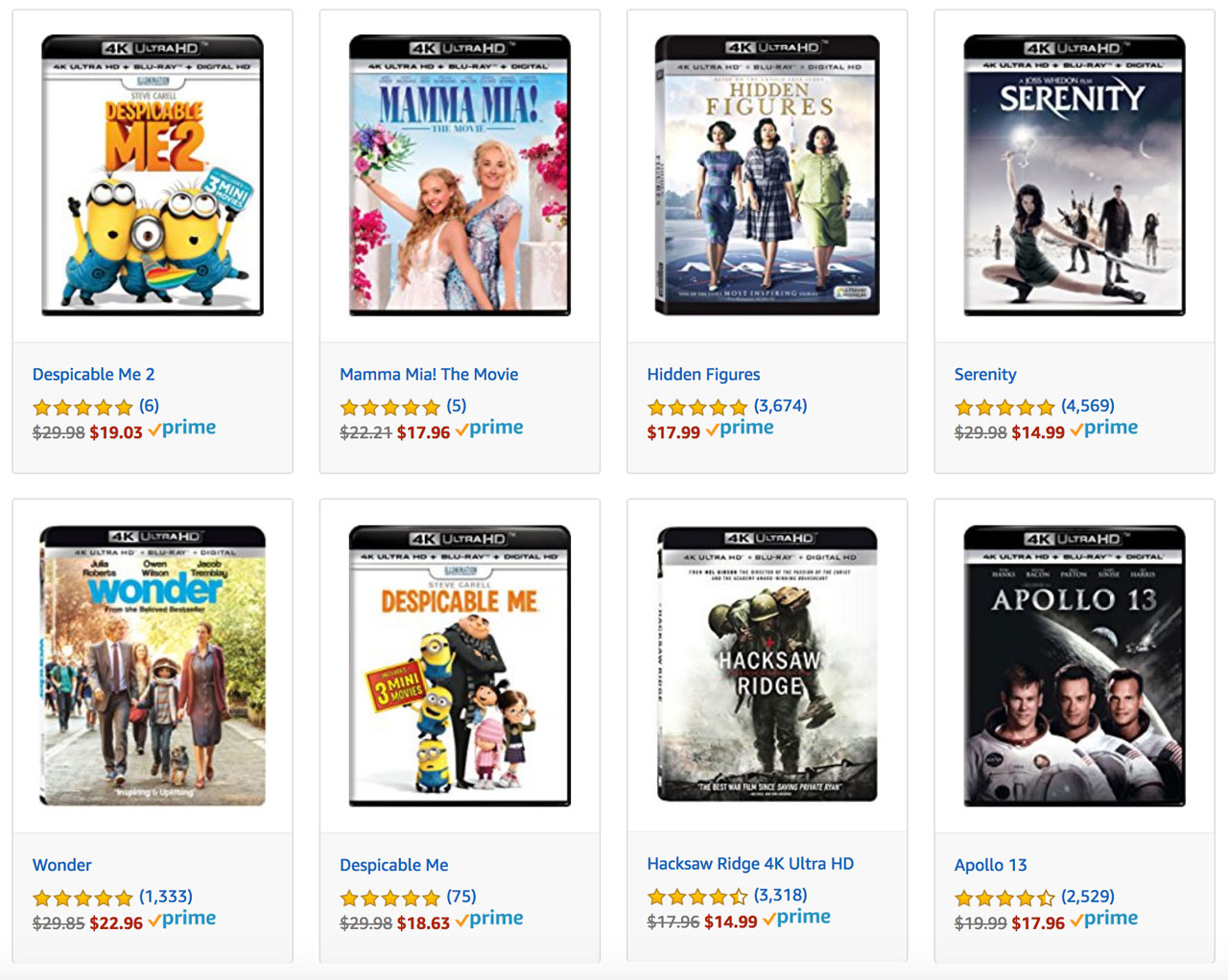1228x980 pixels.
Task: View the Wonder movie cover image
Action: 153,665
